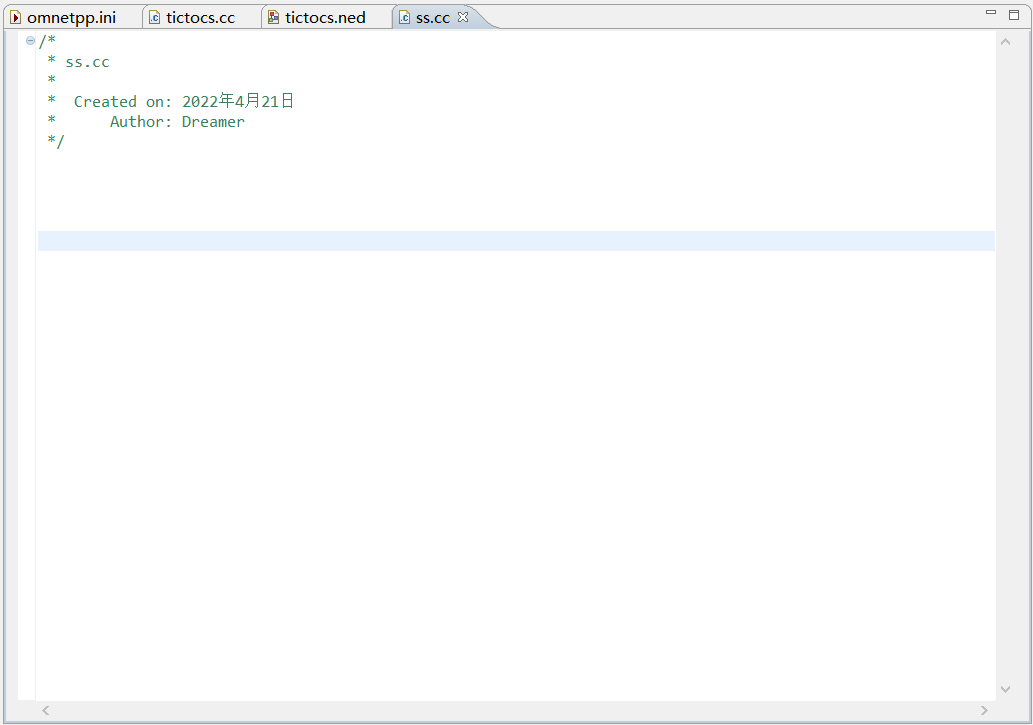Click the tictocs.ned file icon
The height and width of the screenshot is (725, 1033).
tap(273, 18)
